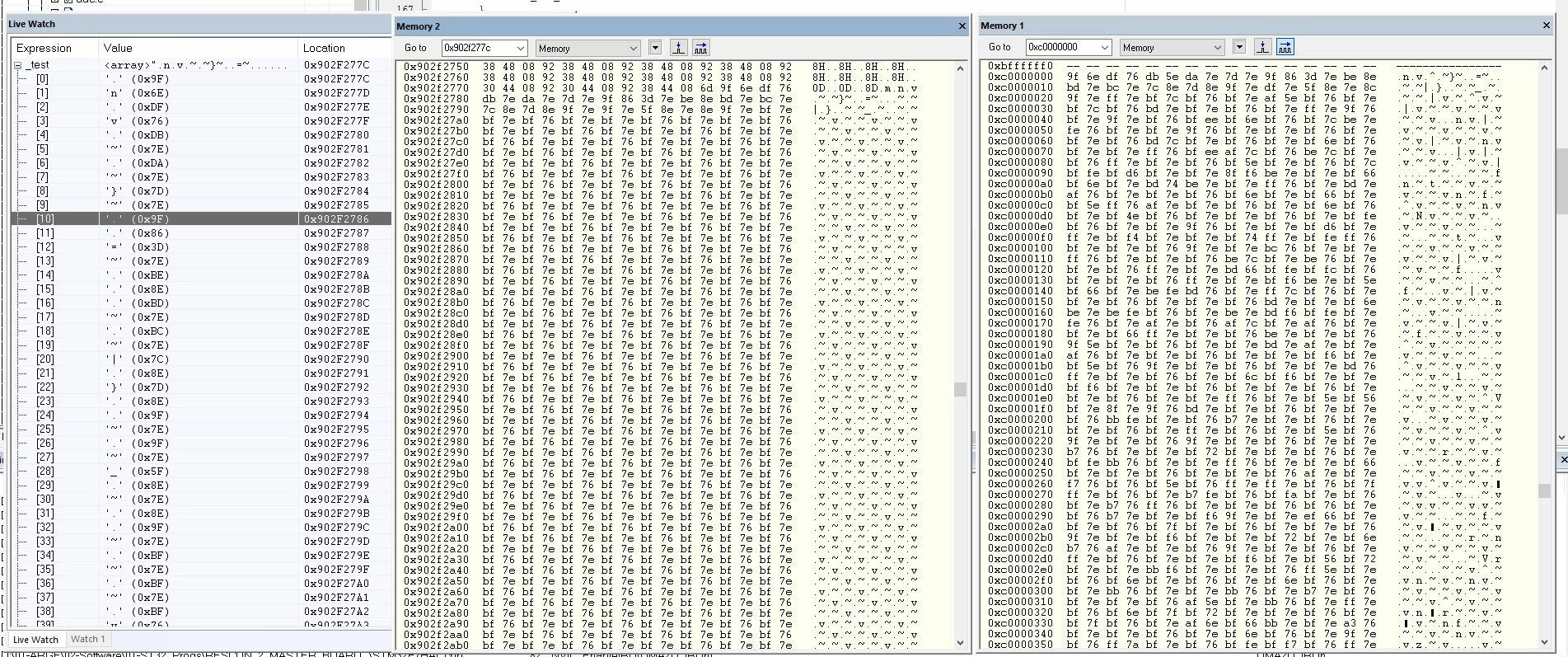Click the Value column header
This screenshot has width=1568, height=657.
(x=198, y=48)
